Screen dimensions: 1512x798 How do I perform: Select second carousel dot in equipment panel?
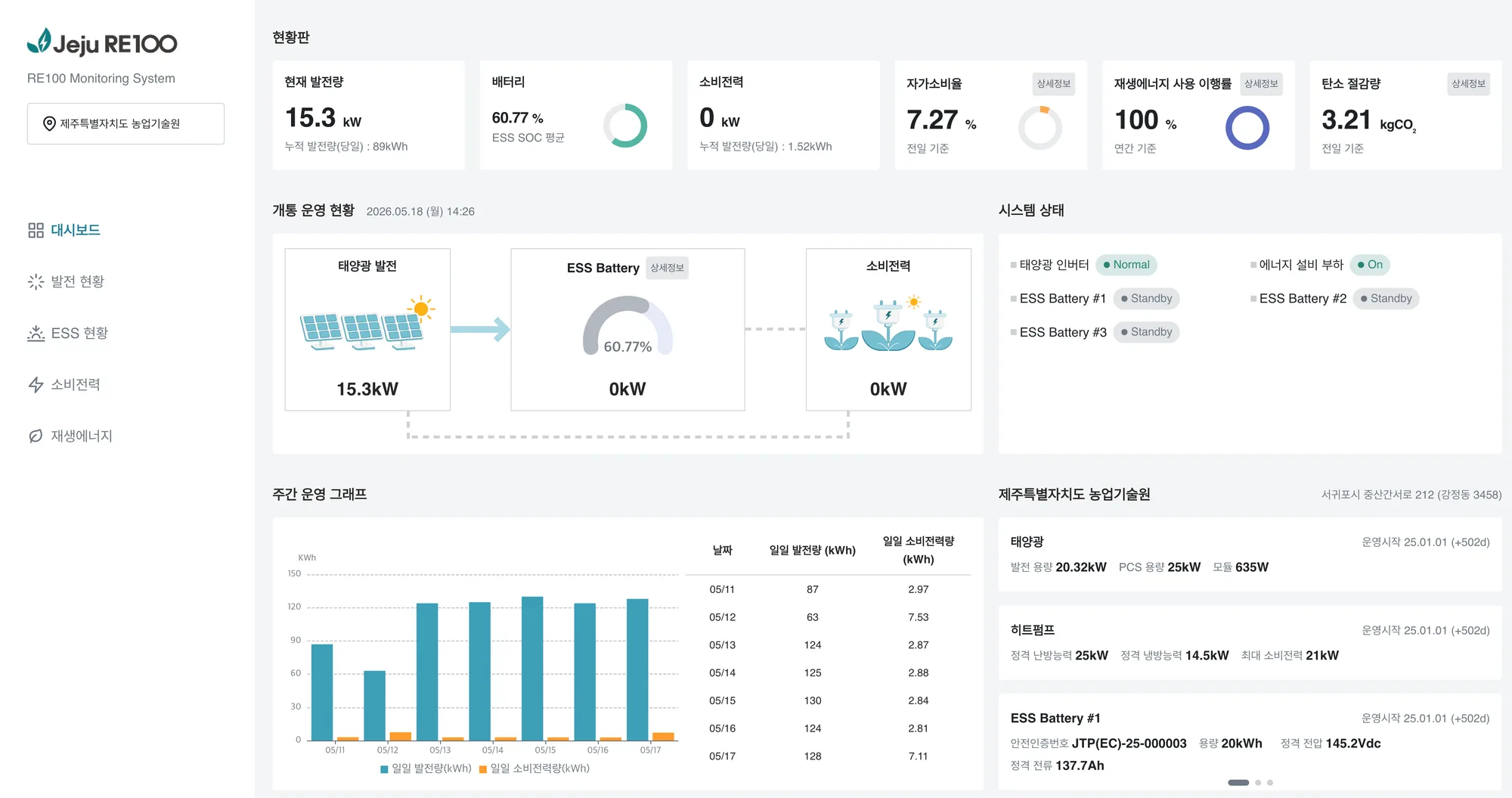1258,782
